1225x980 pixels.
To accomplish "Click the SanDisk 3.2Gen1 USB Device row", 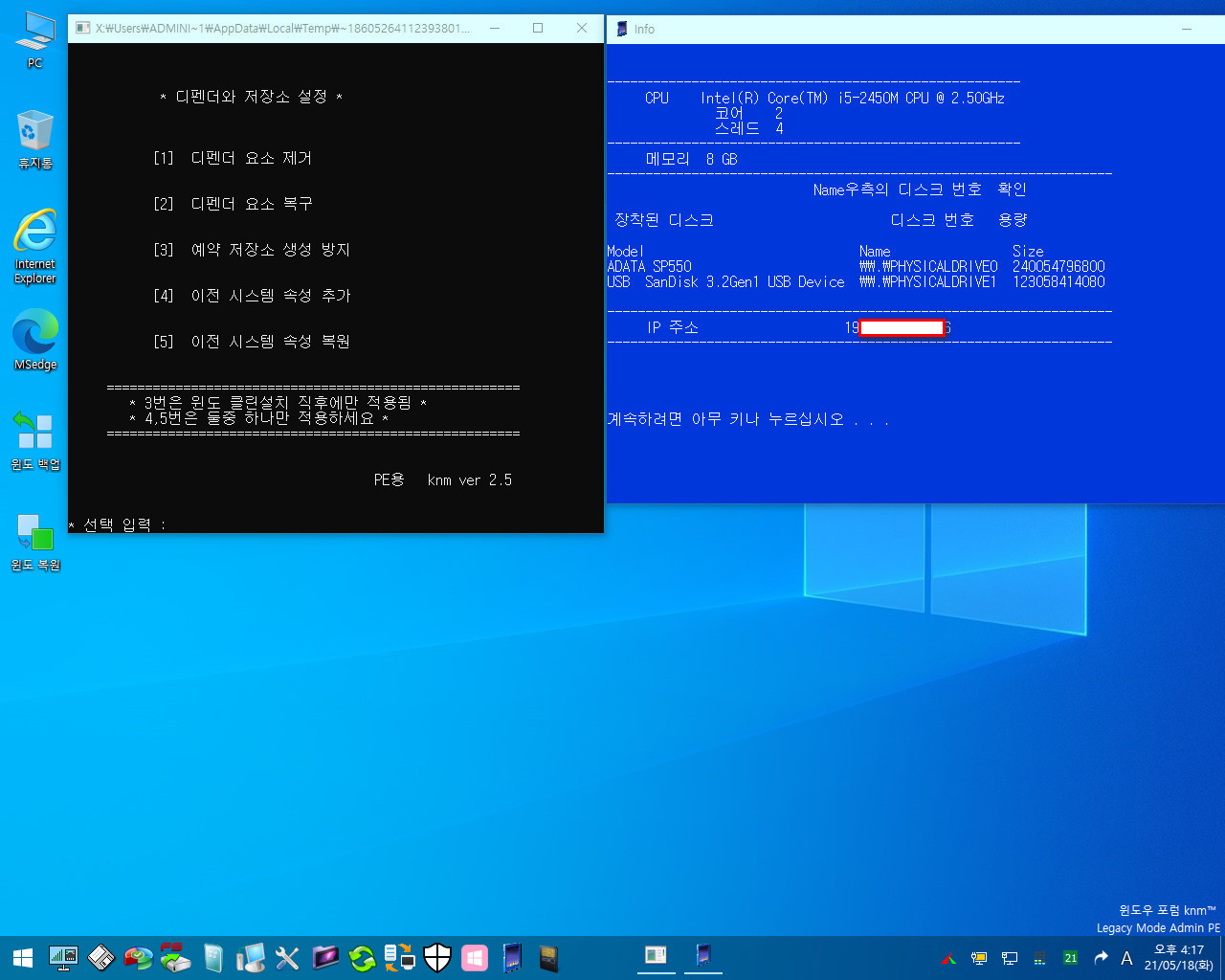I will tap(857, 281).
